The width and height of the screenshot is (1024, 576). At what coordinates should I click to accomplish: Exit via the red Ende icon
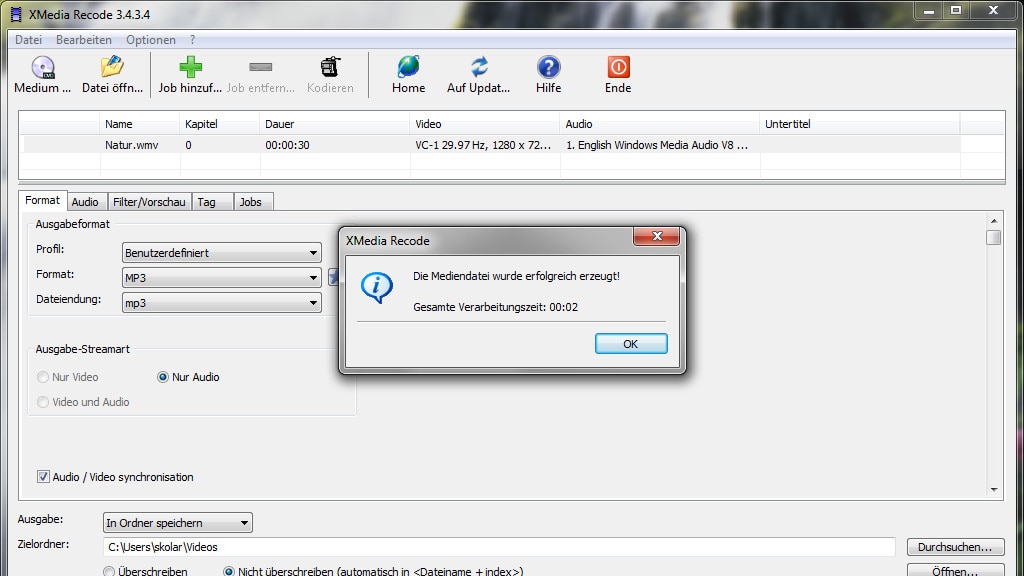pyautogui.click(x=618, y=67)
